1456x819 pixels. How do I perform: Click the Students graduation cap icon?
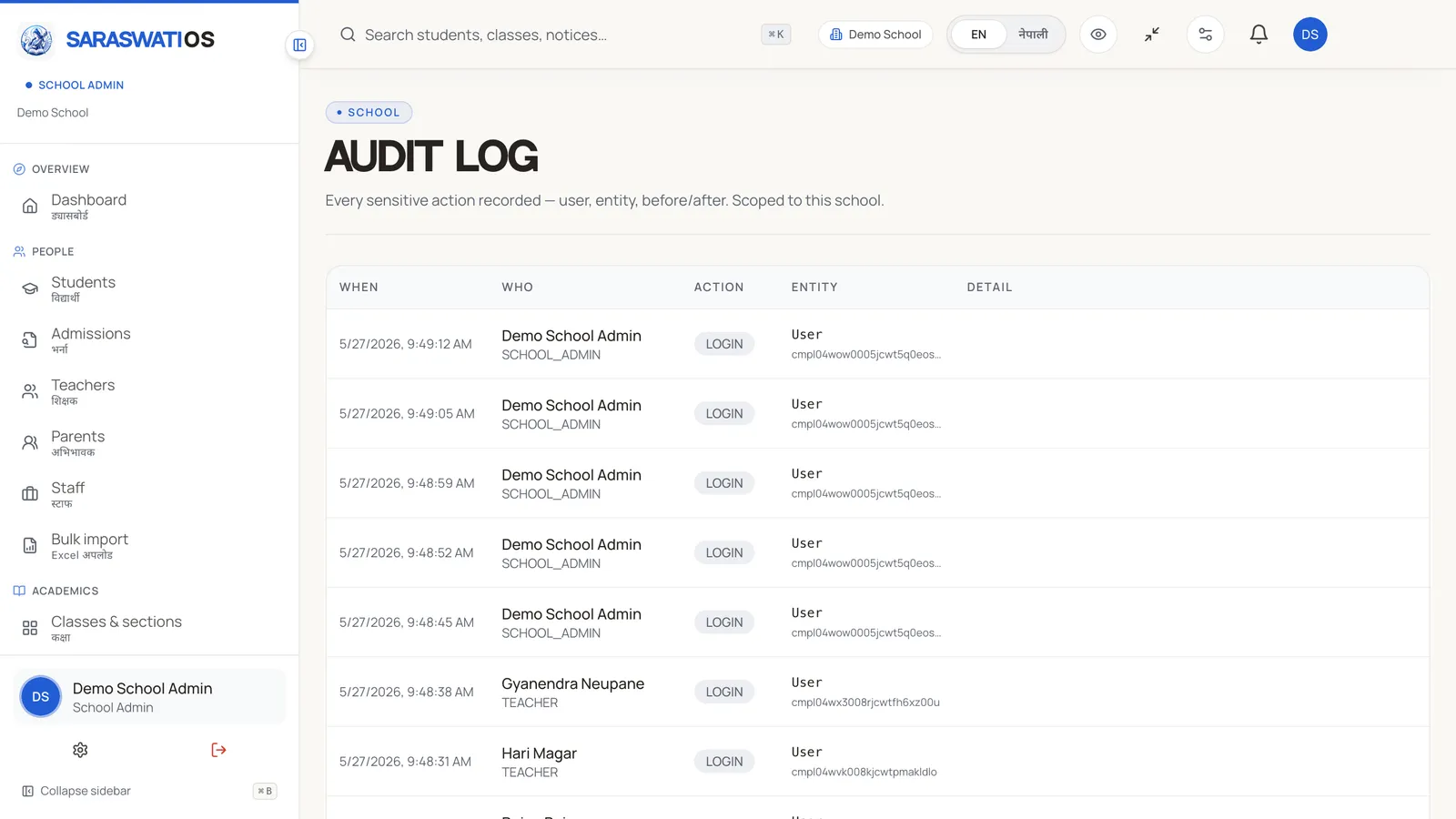coord(30,289)
